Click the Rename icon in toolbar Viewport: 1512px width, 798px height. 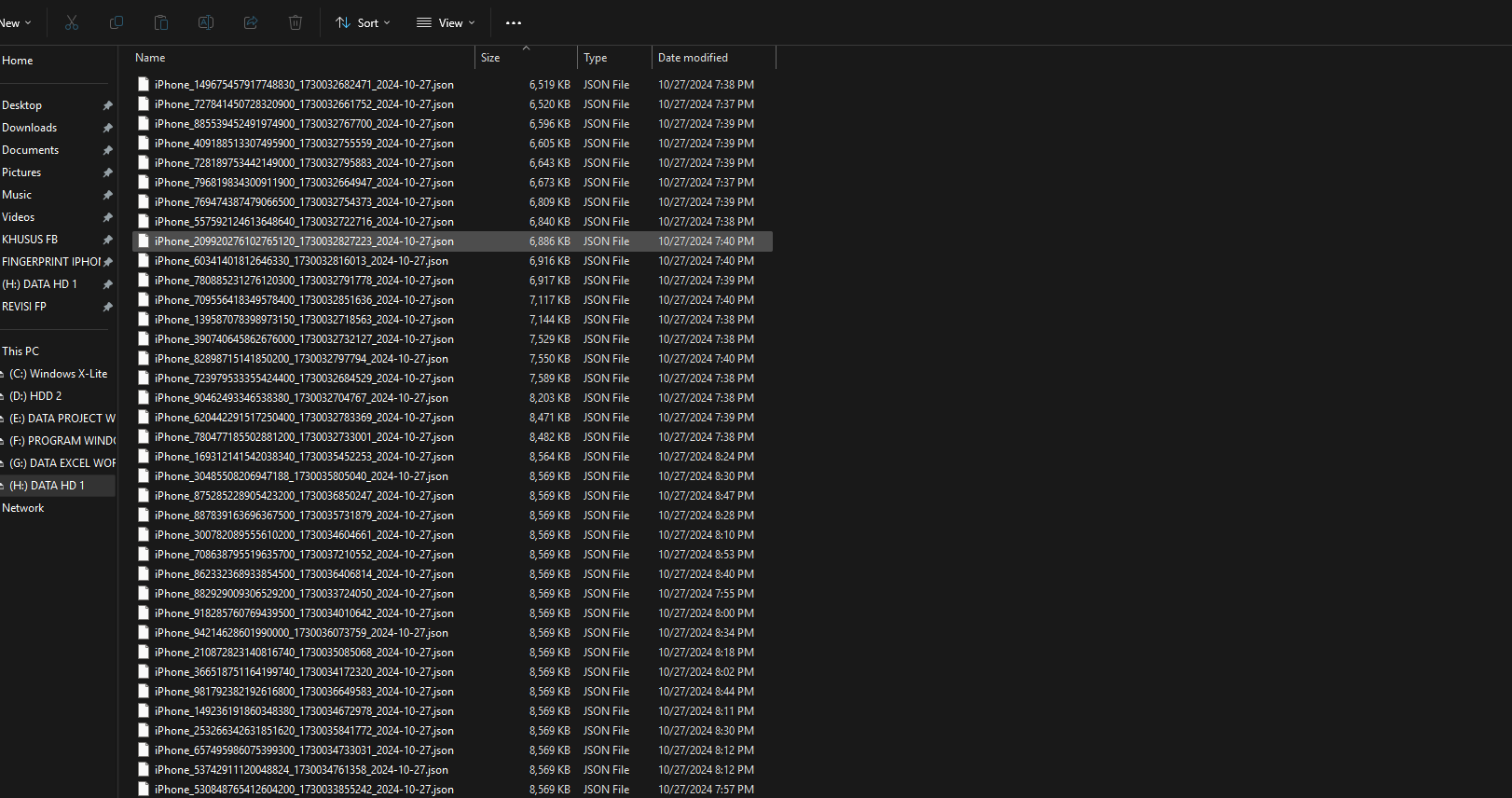206,22
